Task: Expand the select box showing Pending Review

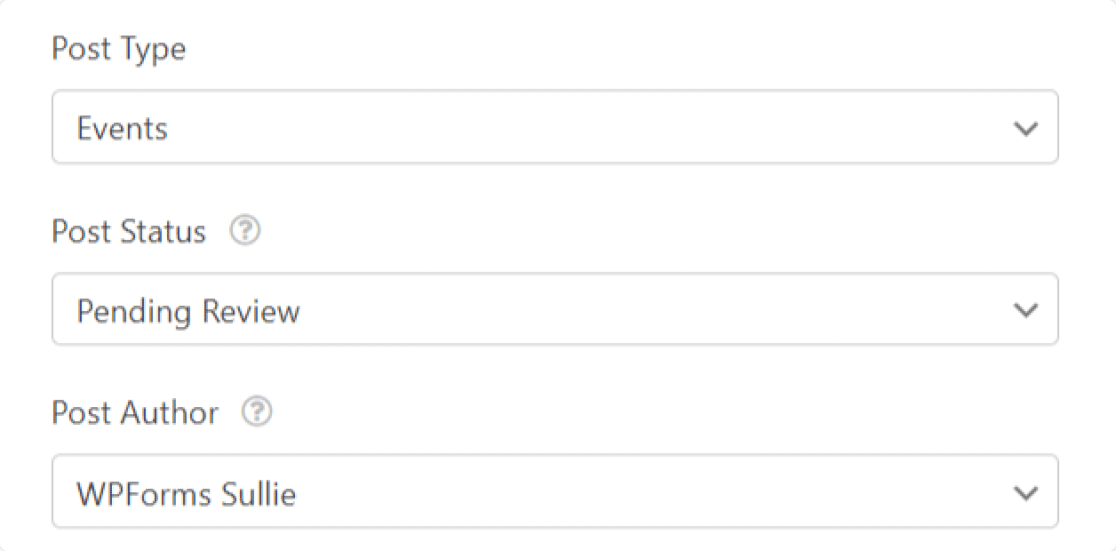Action: point(554,310)
